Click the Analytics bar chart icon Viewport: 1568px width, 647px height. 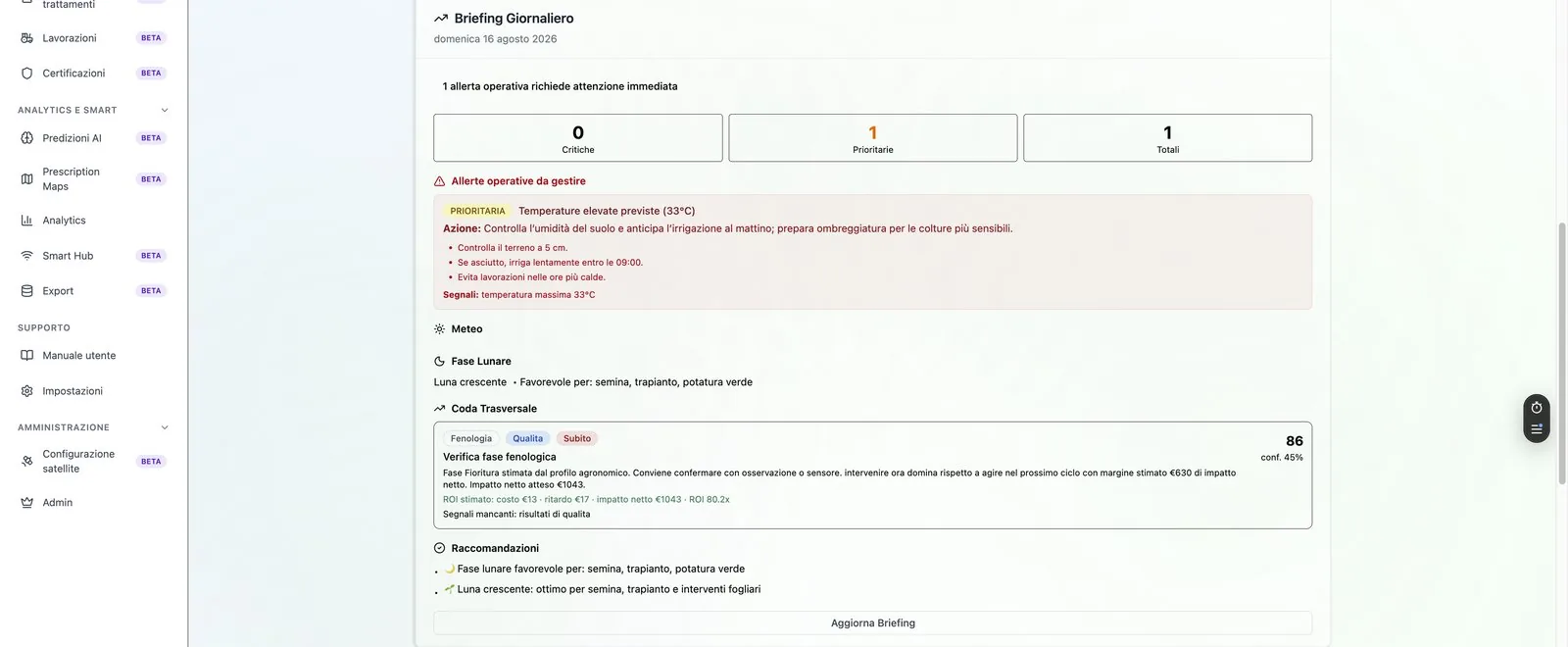pos(26,221)
